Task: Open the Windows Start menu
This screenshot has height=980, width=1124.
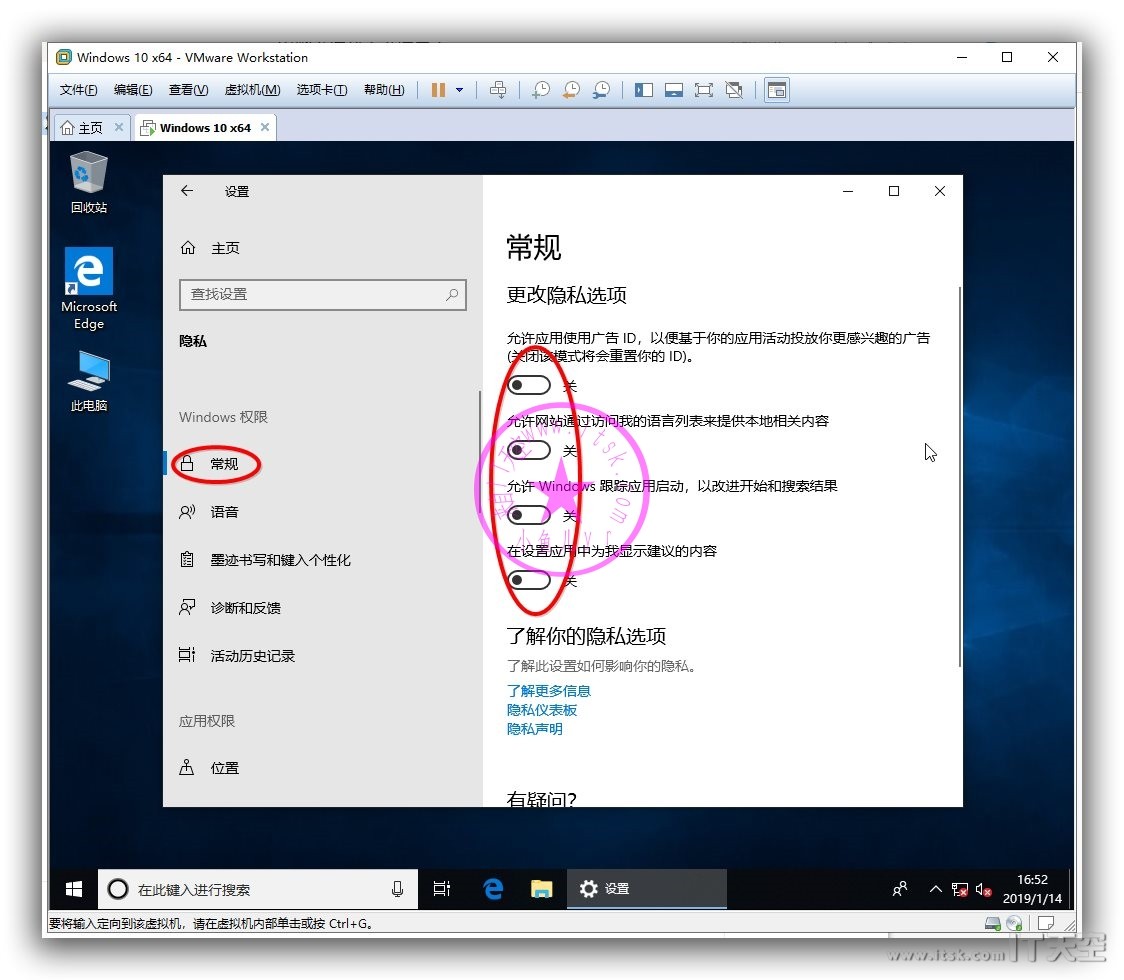Action: [x=73, y=889]
